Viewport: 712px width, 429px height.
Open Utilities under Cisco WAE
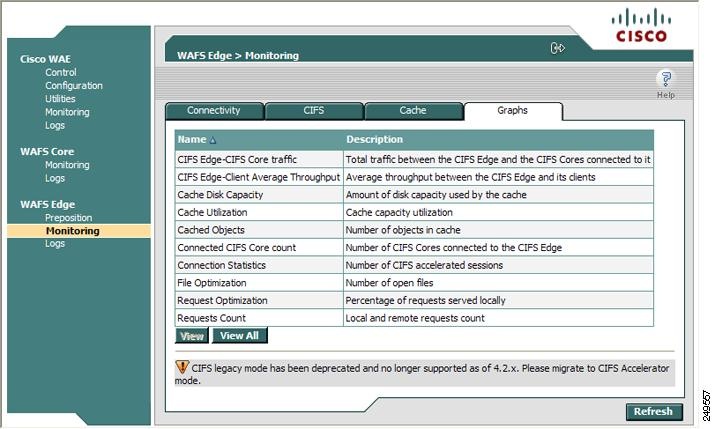60,99
